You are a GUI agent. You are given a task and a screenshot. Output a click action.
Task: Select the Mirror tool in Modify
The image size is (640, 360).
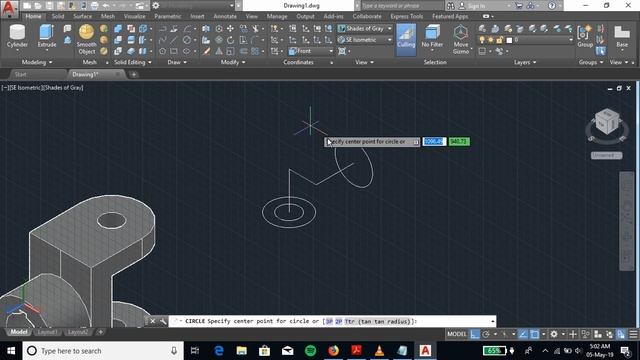pos(219,51)
